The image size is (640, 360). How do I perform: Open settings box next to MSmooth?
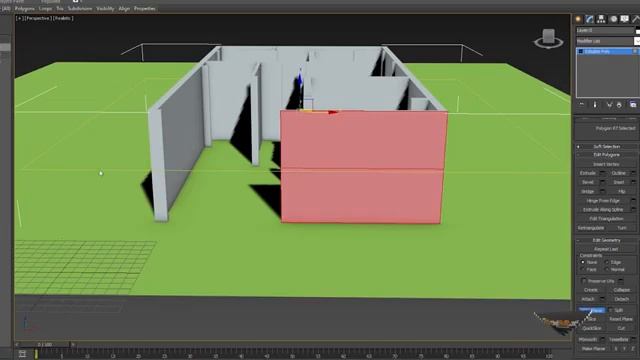602,339
